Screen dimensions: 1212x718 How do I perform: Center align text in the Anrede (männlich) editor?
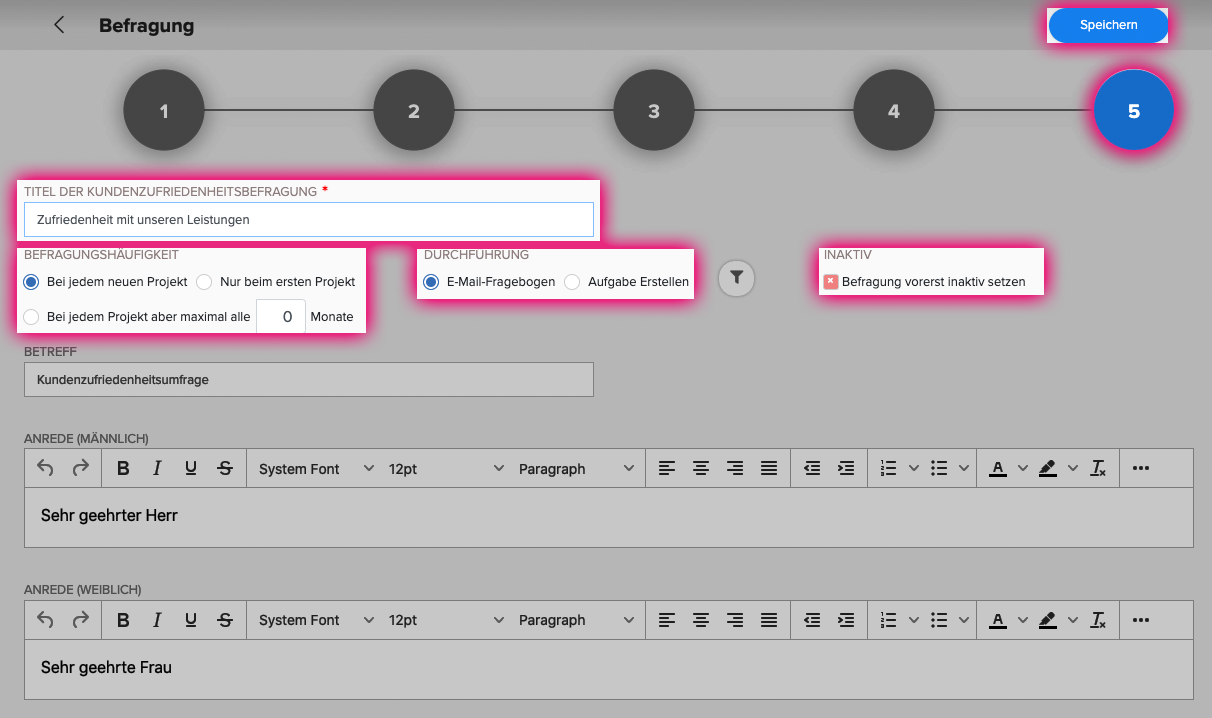[701, 468]
